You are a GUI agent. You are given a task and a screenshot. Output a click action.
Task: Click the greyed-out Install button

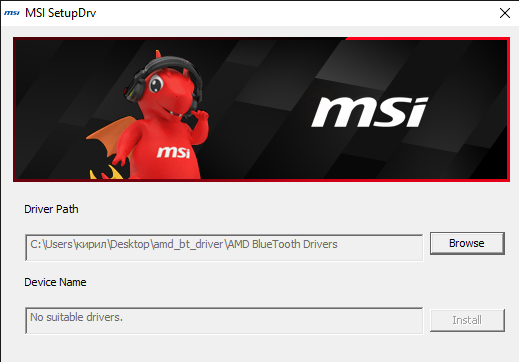coord(467,320)
